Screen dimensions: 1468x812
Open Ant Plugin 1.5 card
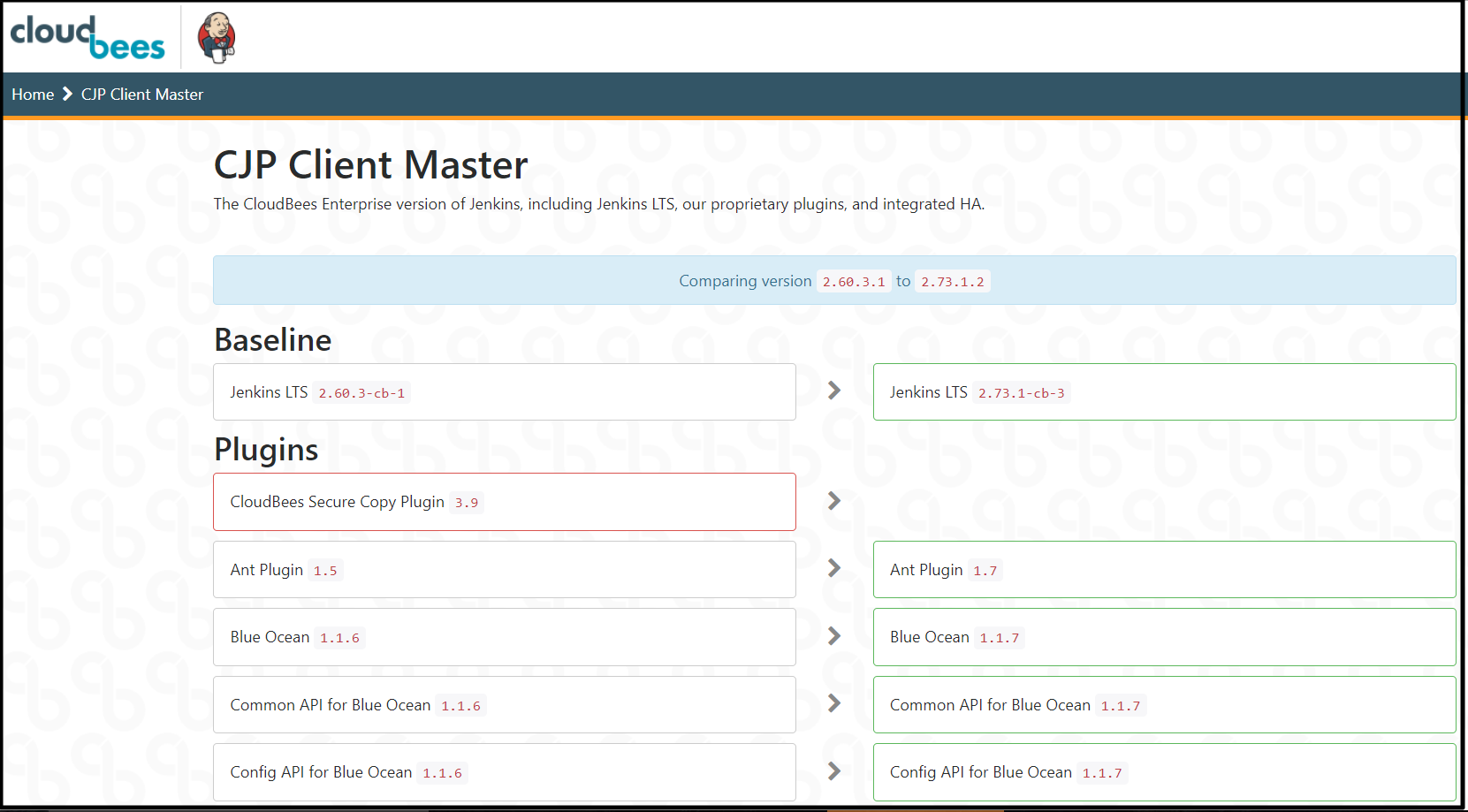click(x=505, y=570)
